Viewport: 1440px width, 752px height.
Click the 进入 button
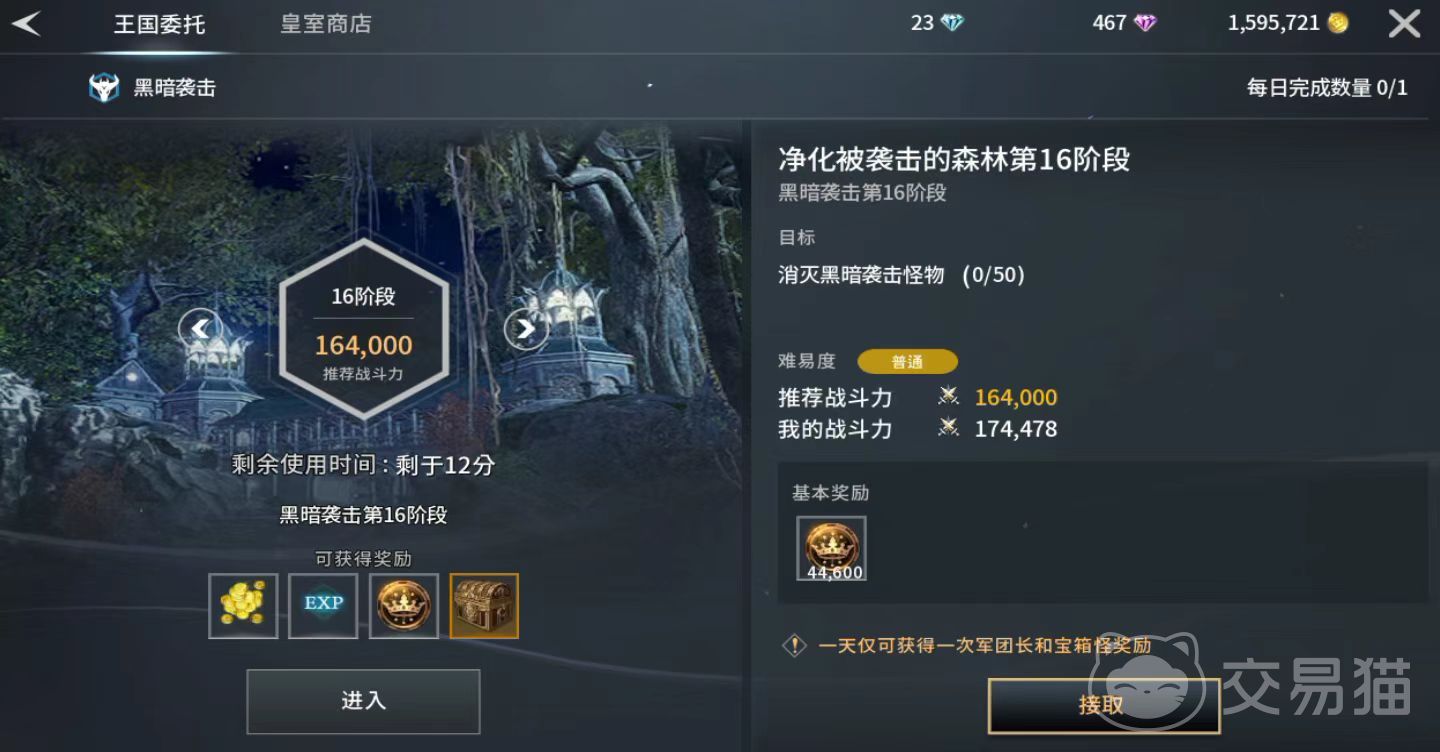pos(363,701)
